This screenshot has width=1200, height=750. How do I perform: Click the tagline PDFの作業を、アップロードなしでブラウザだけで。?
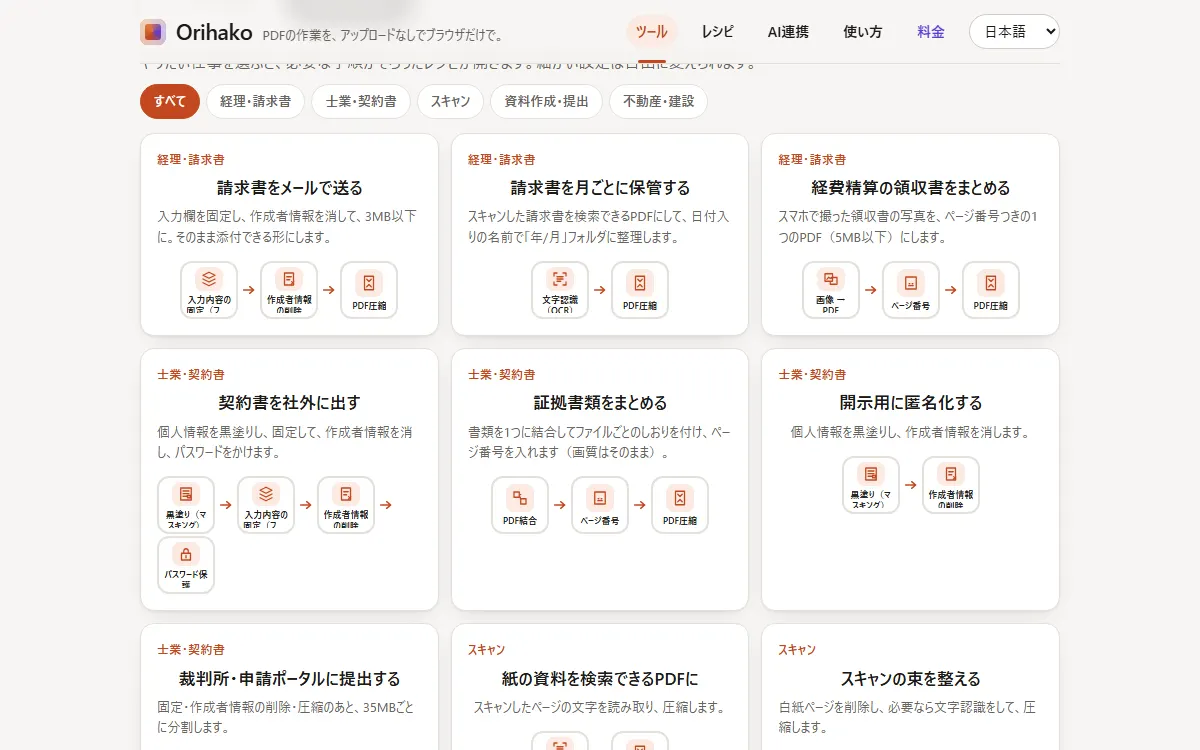[x=382, y=36]
